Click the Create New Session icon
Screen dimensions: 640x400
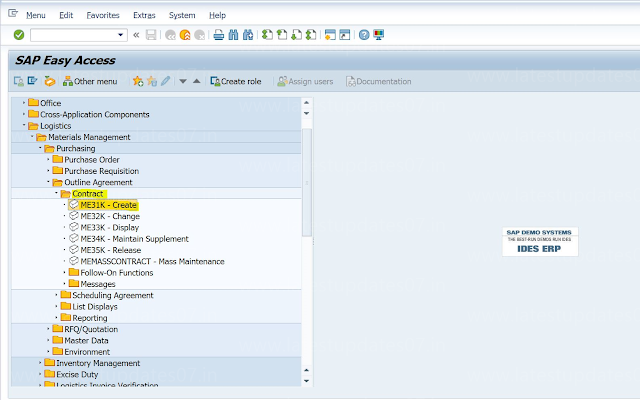click(330, 35)
